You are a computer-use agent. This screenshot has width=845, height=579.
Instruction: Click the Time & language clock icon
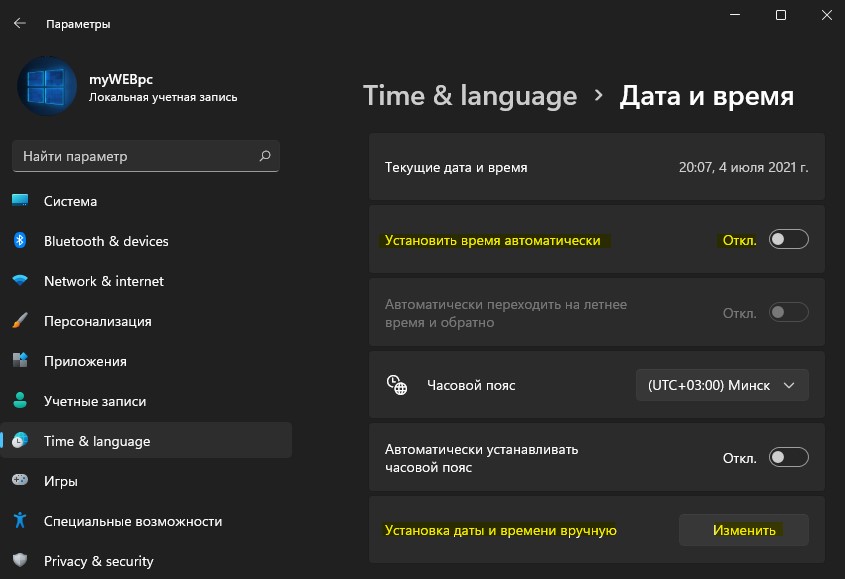tap(20, 440)
